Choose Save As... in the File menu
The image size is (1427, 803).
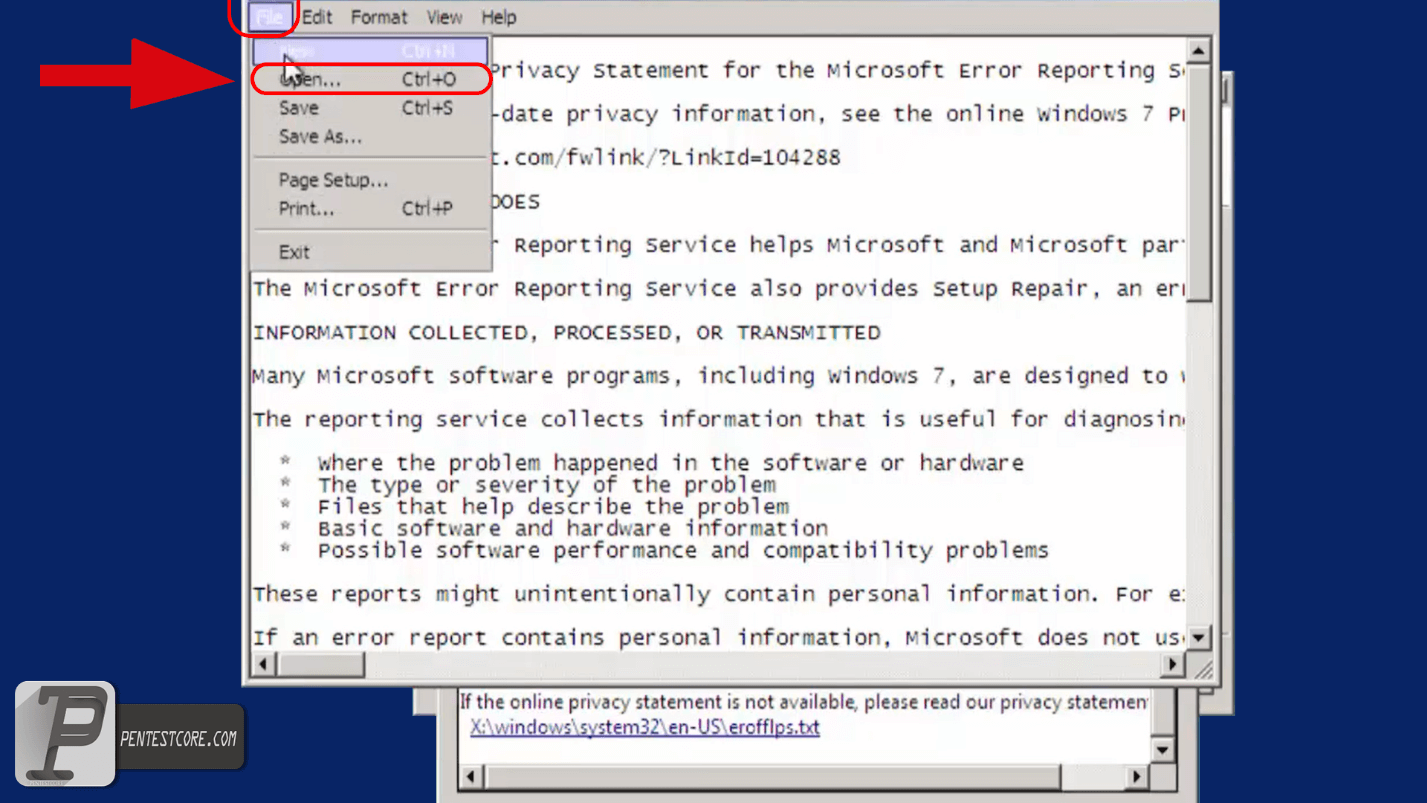371,137
